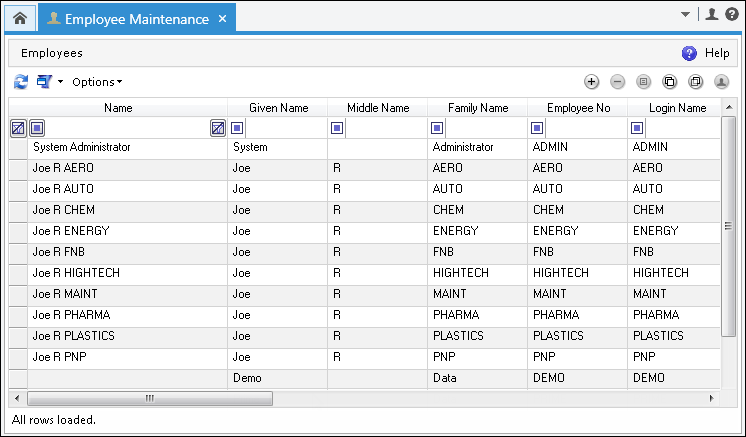This screenshot has width=746, height=437.
Task: Click the Name filter input field
Action: [x=128, y=128]
